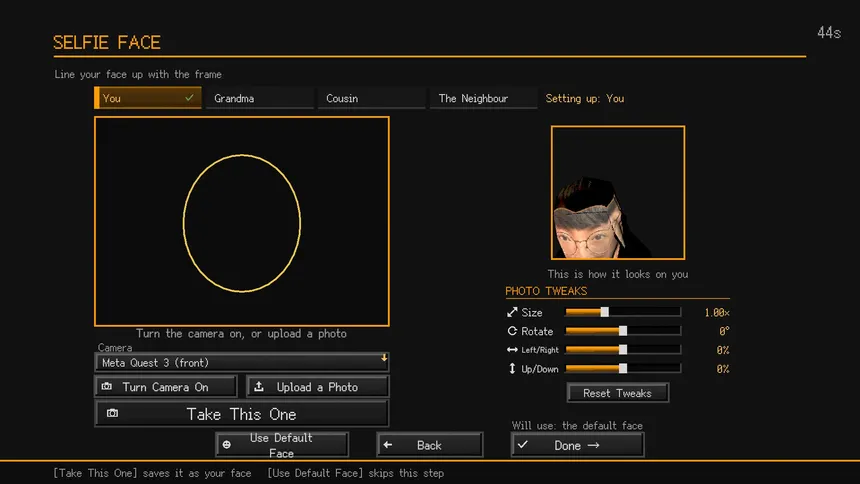Click the checkmark icon on Done

pos(523,444)
